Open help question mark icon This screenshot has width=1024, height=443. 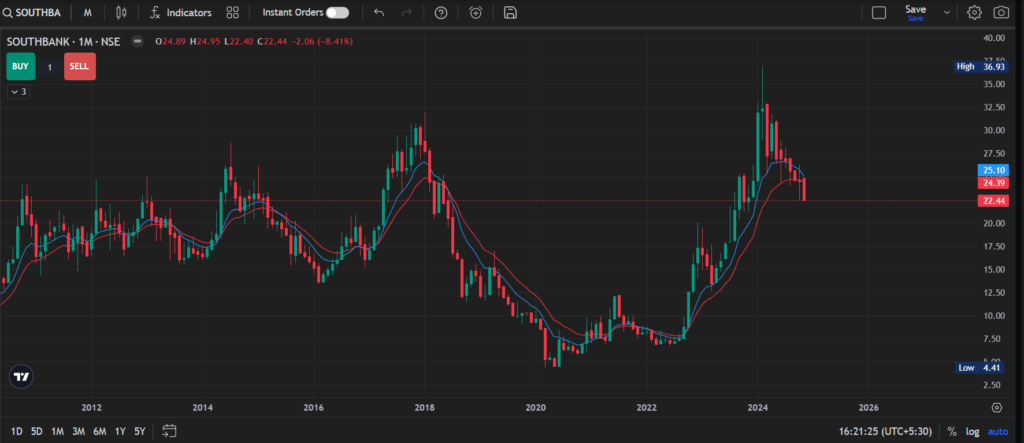pos(441,12)
